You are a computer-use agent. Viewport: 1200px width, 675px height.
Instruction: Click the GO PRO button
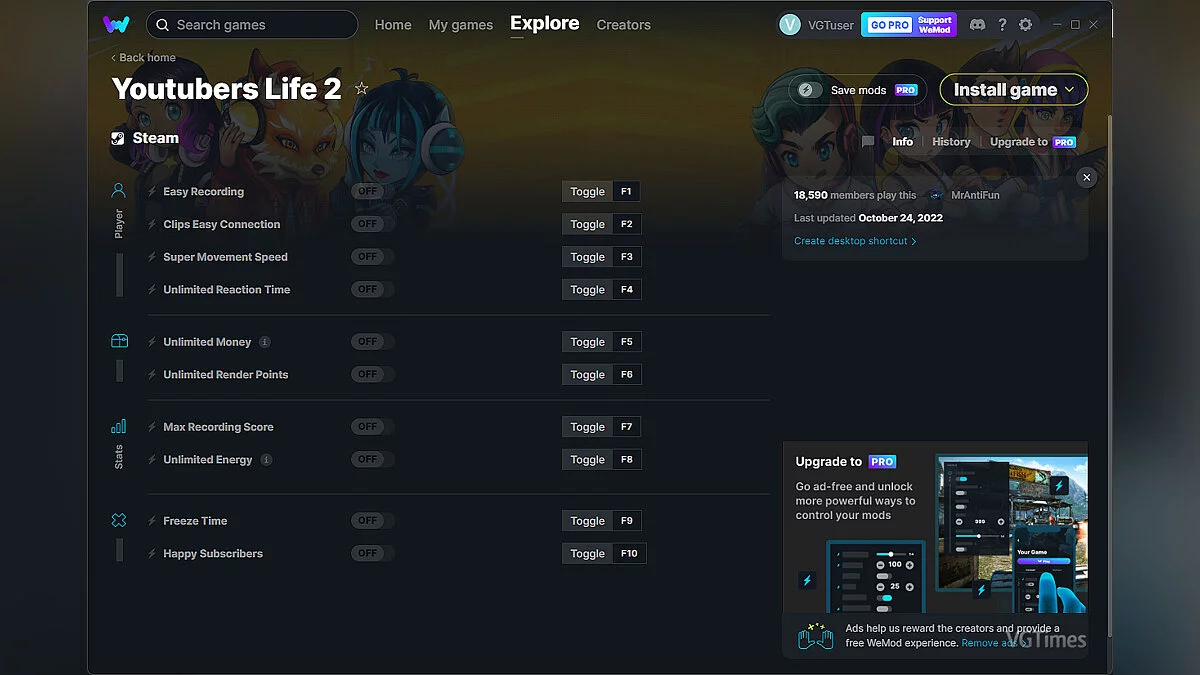(889, 25)
